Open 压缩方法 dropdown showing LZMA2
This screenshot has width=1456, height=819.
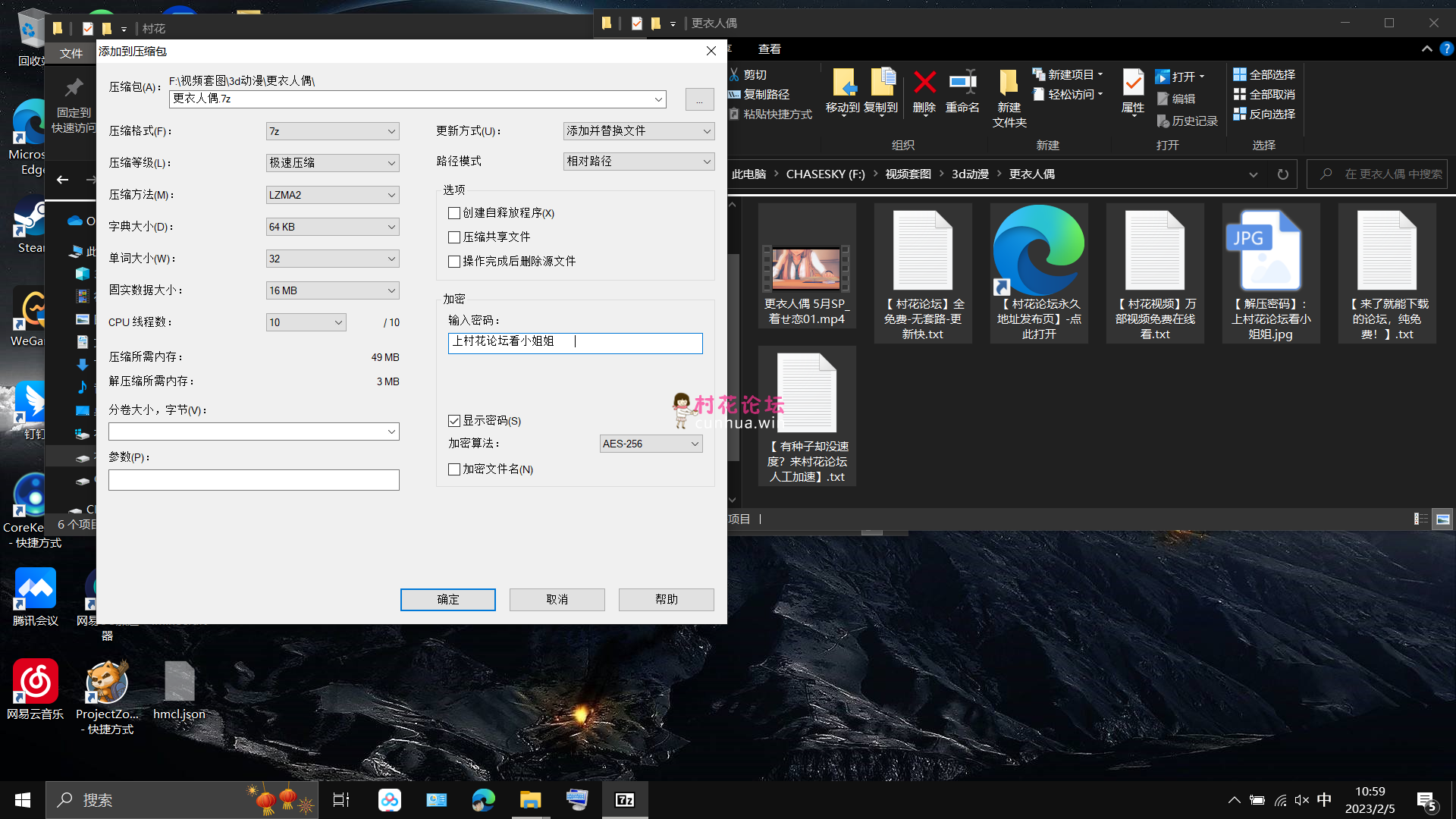click(x=332, y=195)
